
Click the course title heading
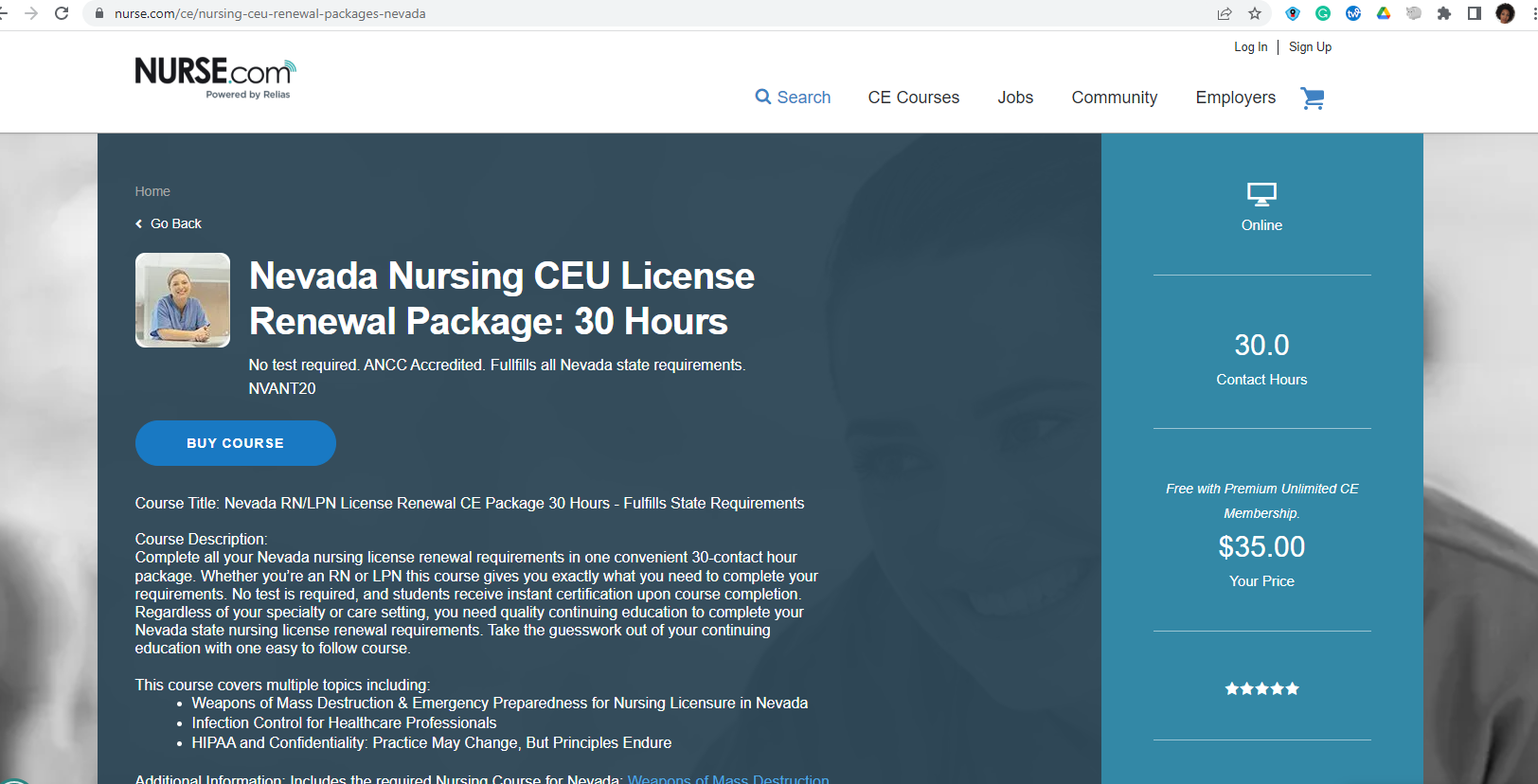[x=502, y=298]
